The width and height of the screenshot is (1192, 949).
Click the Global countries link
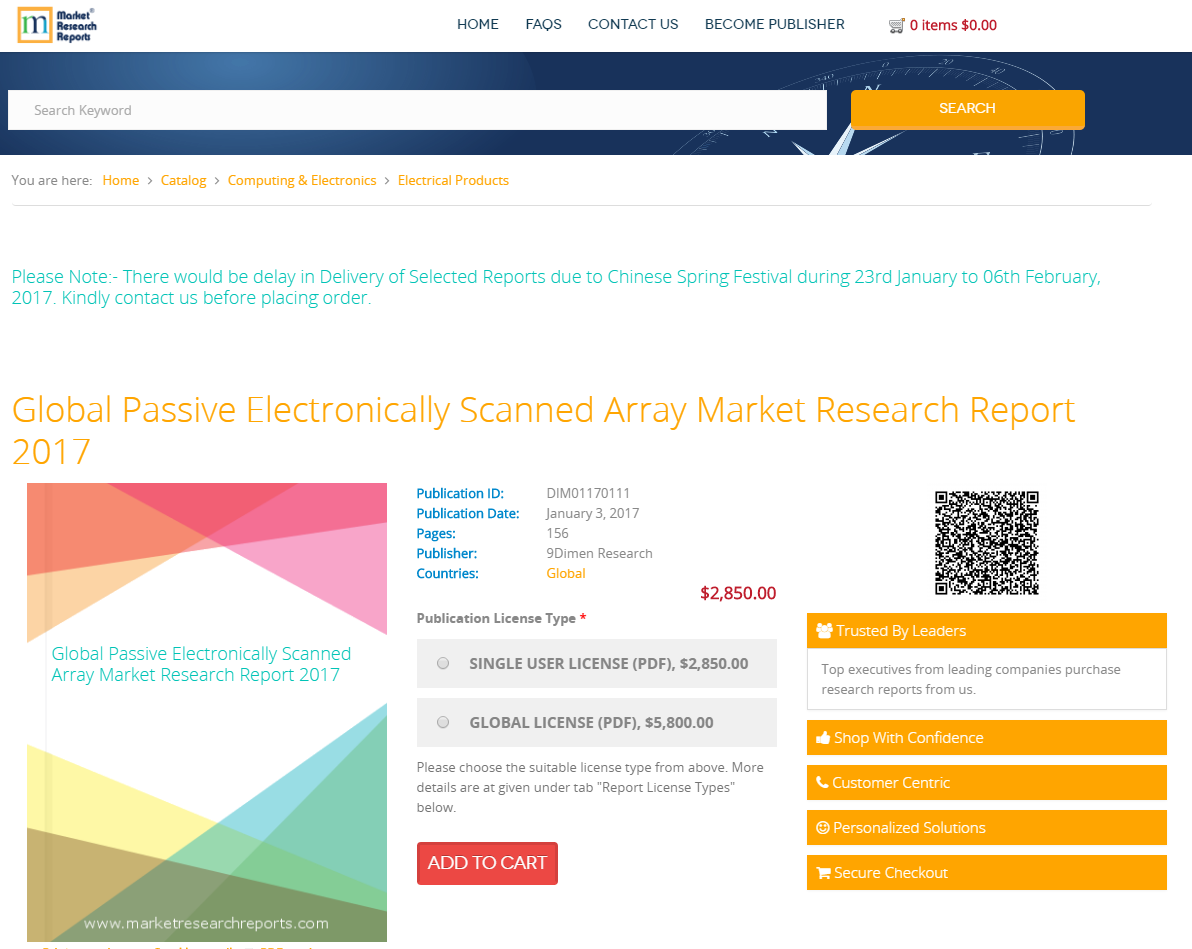566,573
